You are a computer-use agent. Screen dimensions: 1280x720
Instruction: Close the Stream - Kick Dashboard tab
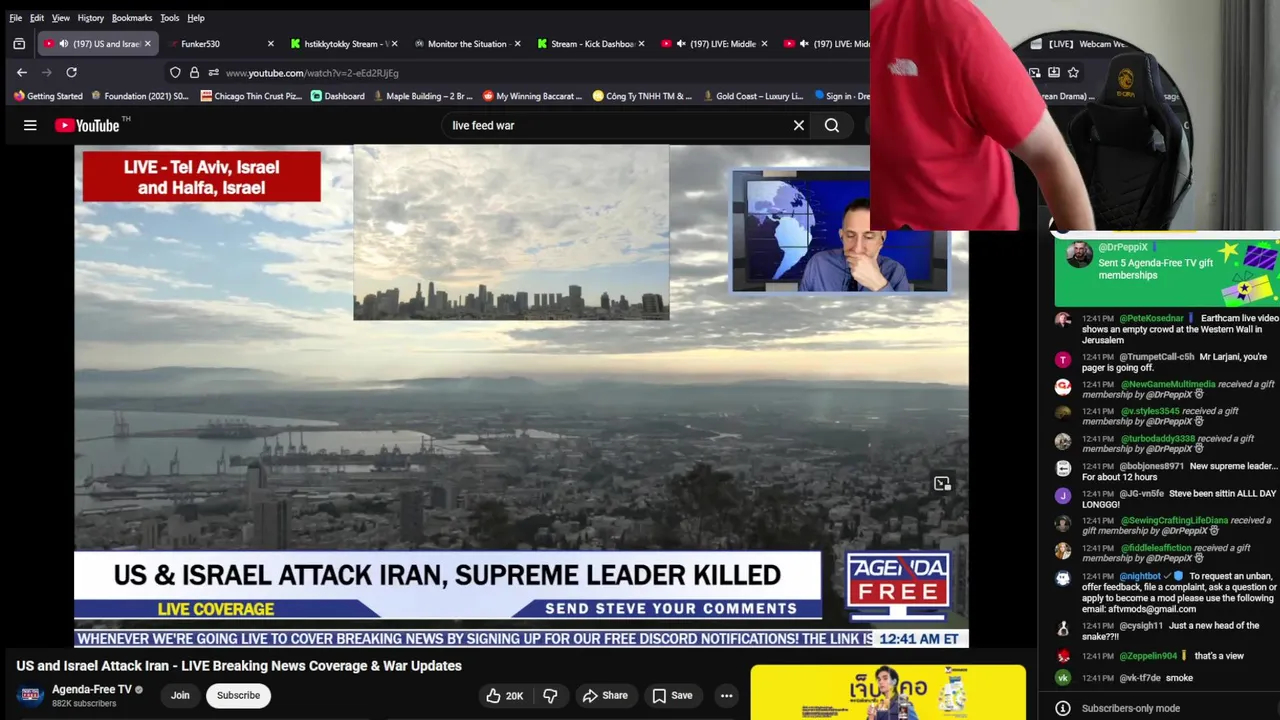(x=641, y=44)
